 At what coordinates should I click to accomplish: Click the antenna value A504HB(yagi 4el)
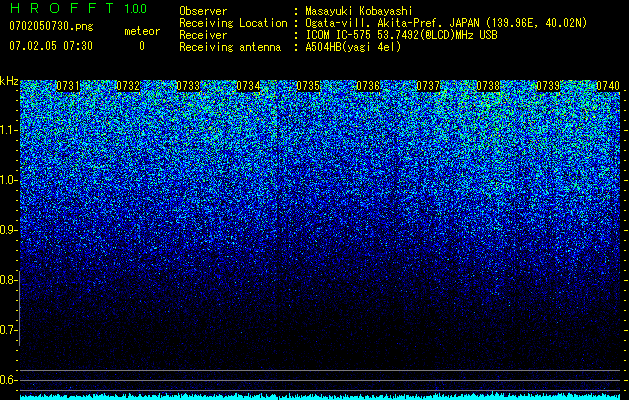coord(353,47)
